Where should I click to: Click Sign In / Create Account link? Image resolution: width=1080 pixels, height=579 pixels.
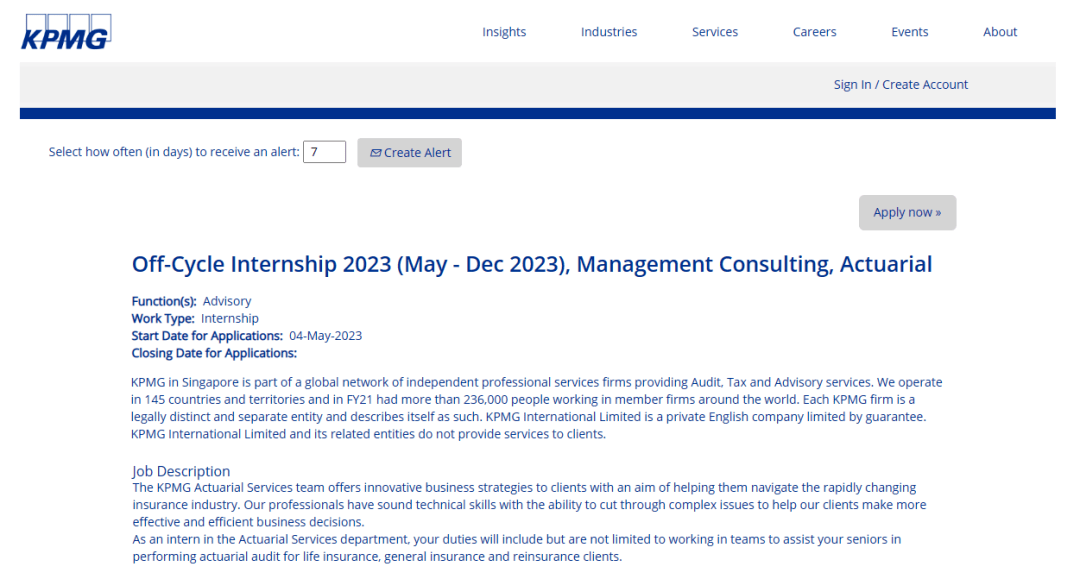pyautogui.click(x=901, y=85)
